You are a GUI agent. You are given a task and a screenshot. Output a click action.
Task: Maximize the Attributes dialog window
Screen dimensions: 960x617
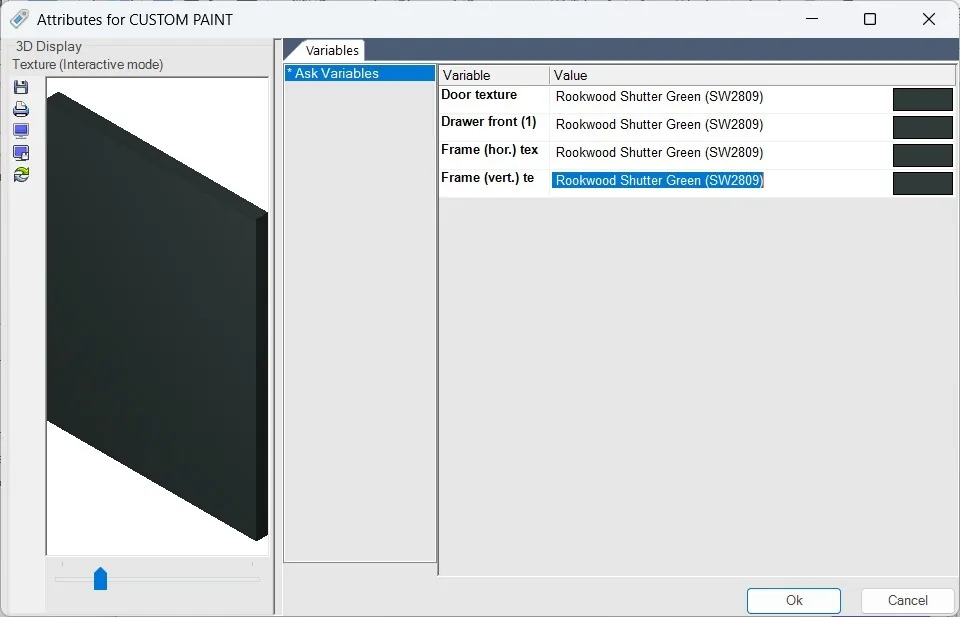click(x=870, y=20)
